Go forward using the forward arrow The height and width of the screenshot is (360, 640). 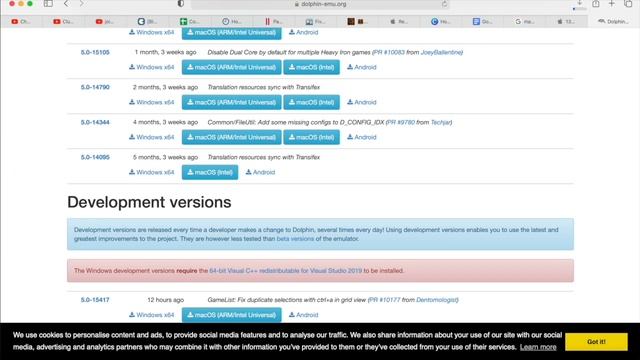pos(82,4)
